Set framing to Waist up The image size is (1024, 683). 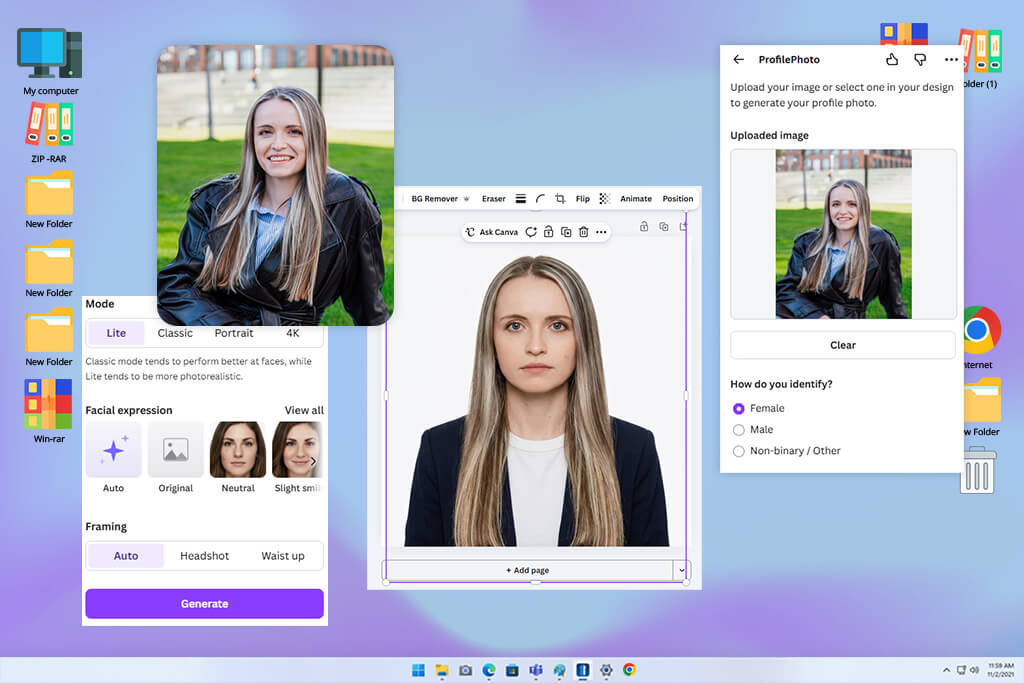click(x=283, y=556)
